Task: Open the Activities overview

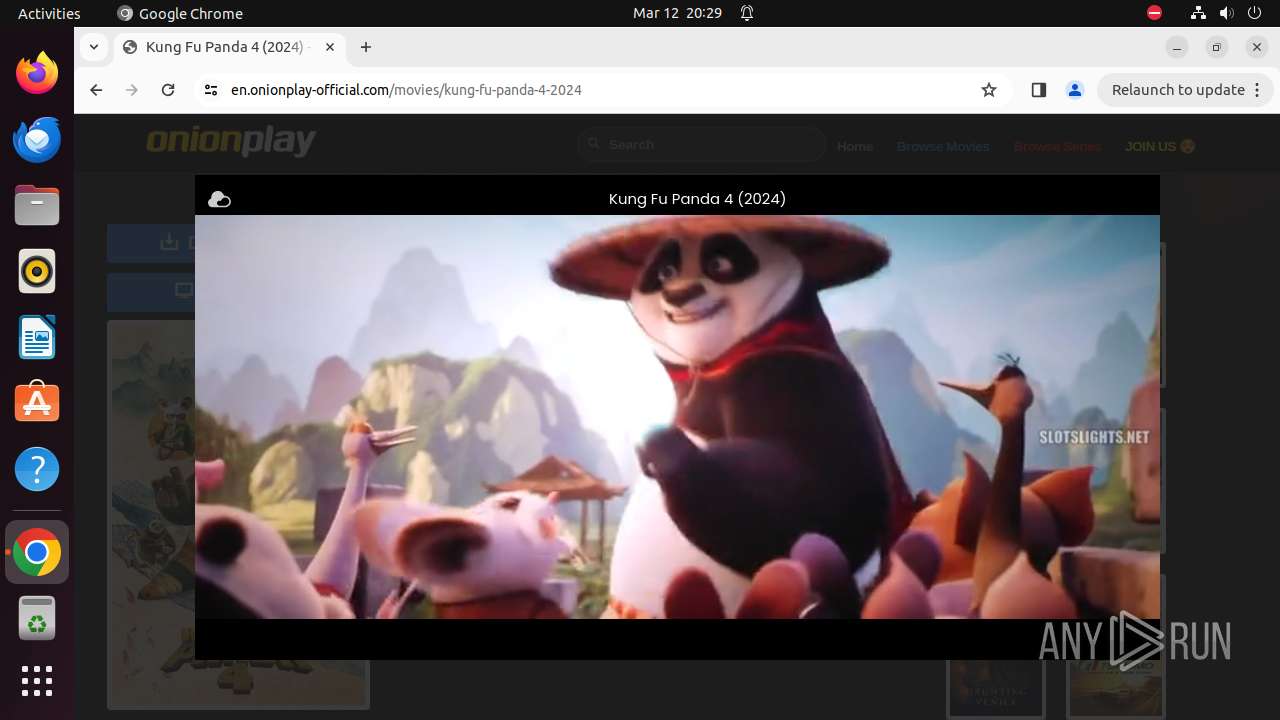Action: click(x=49, y=13)
